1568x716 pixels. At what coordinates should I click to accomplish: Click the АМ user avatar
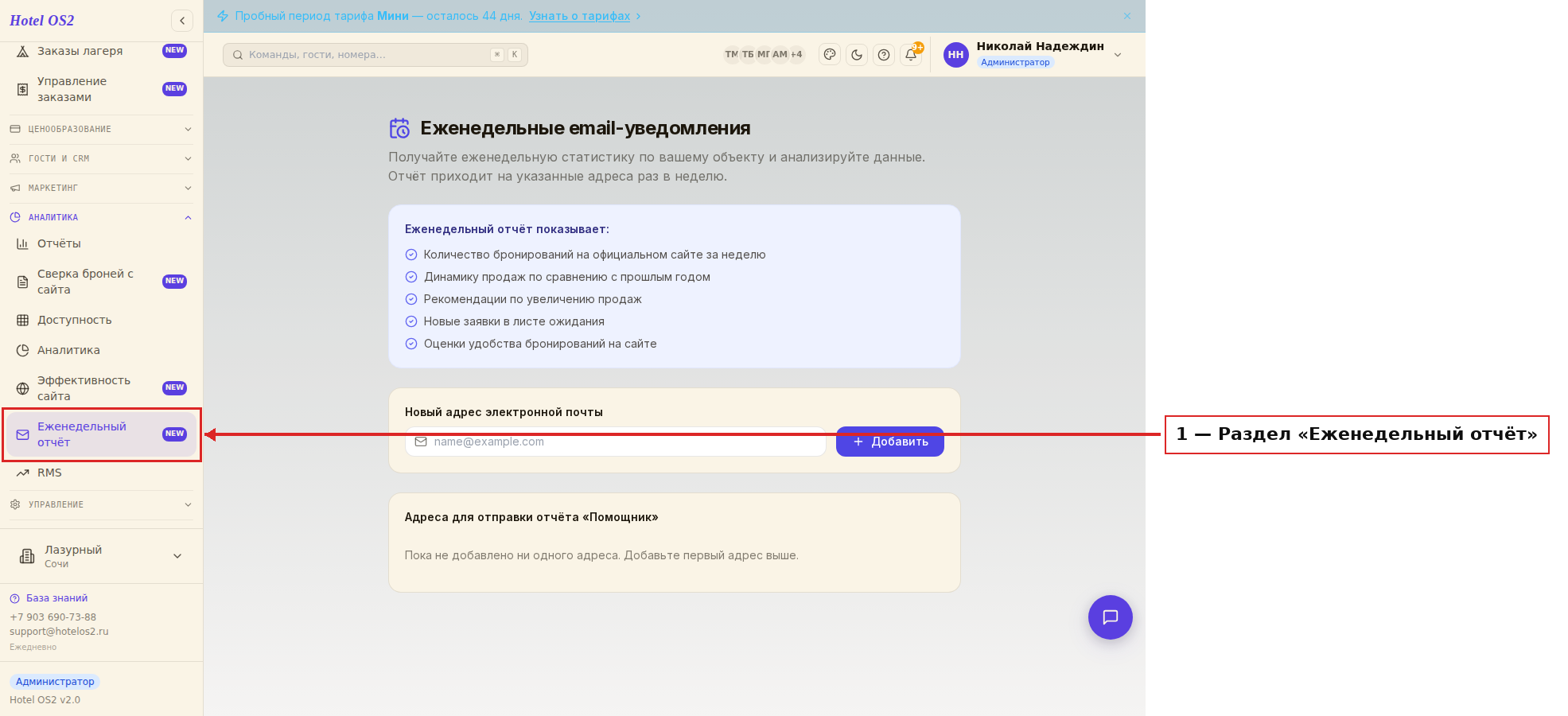[780, 55]
